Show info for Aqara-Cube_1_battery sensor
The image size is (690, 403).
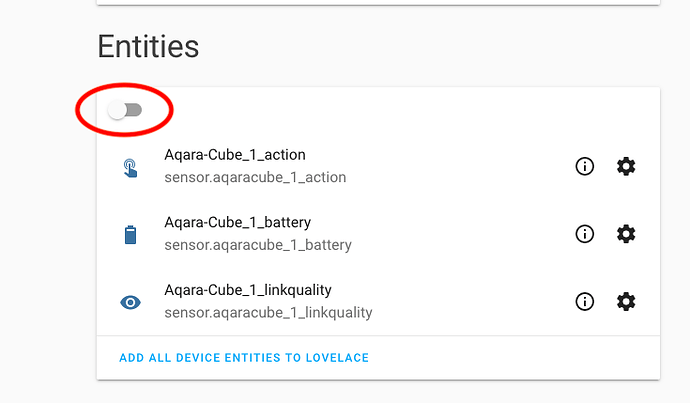coord(585,234)
